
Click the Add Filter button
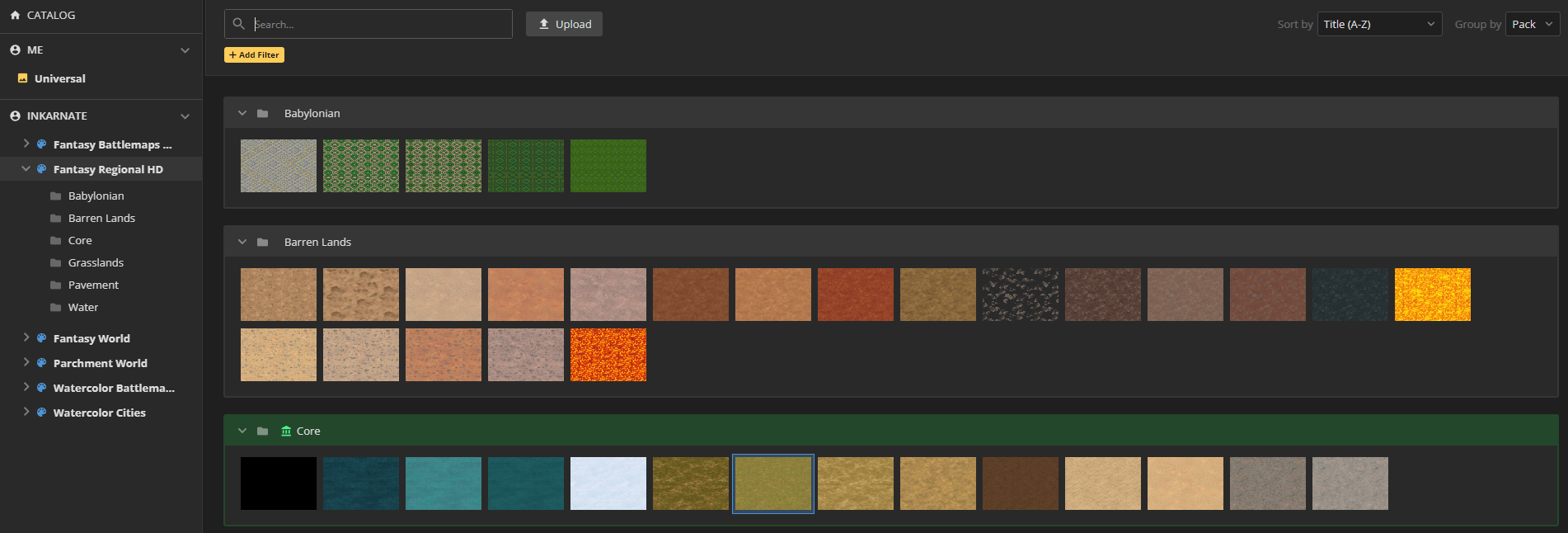(254, 55)
